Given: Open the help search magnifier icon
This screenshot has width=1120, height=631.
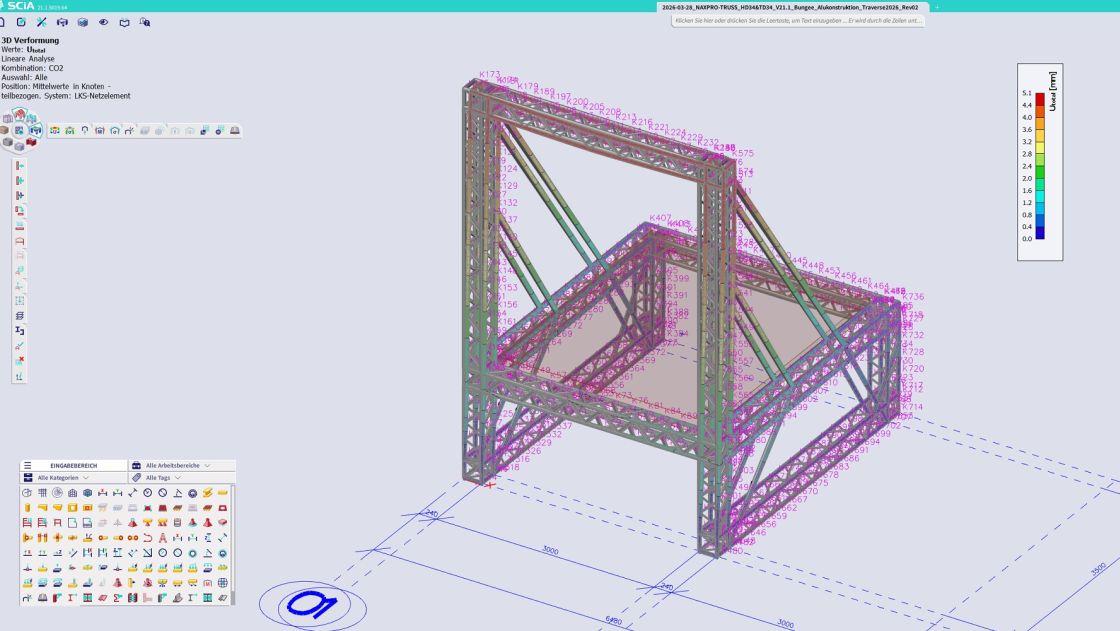Looking at the screenshot, I should [x=145, y=21].
